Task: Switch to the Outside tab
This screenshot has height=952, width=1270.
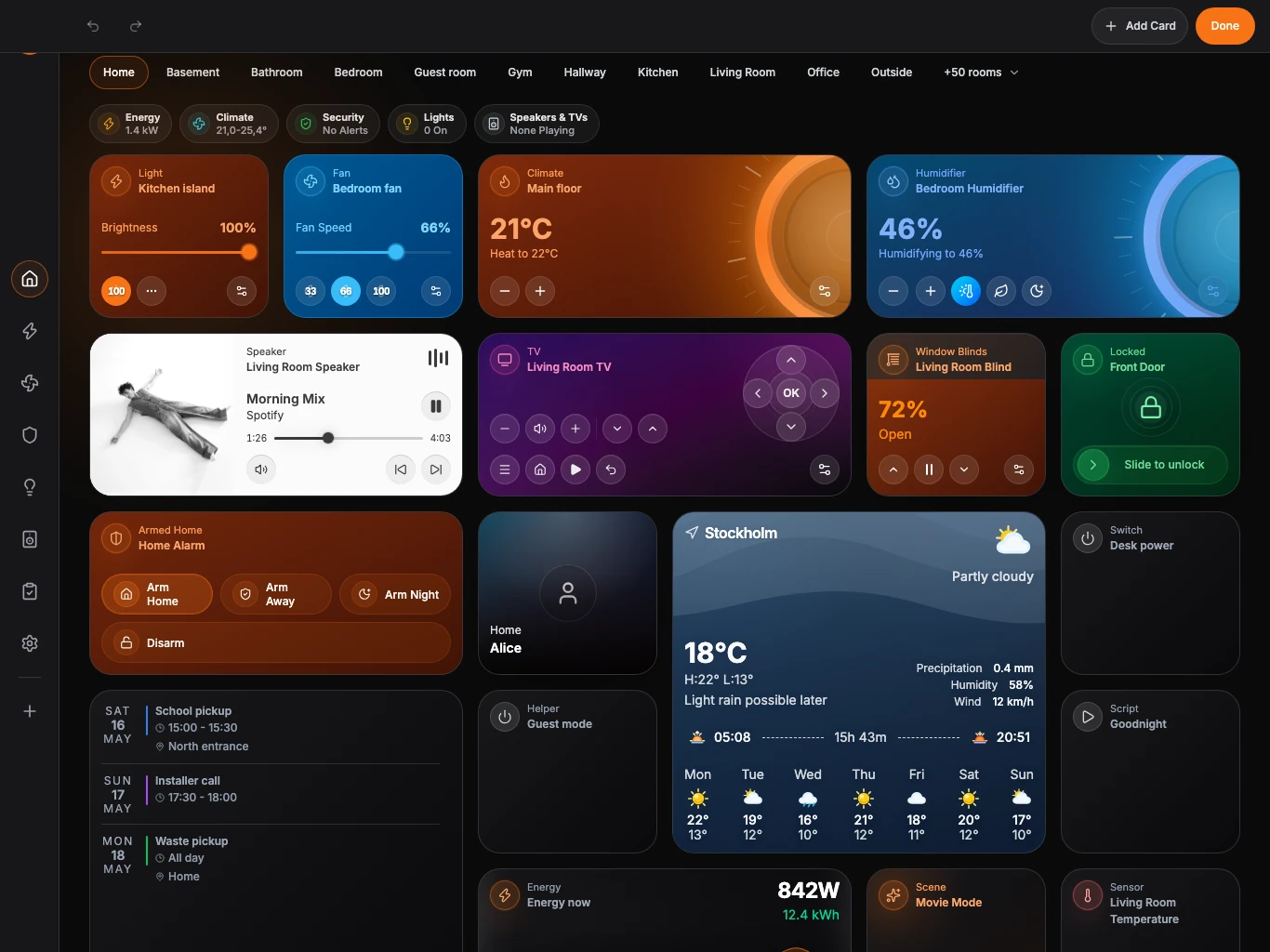Action: click(892, 73)
